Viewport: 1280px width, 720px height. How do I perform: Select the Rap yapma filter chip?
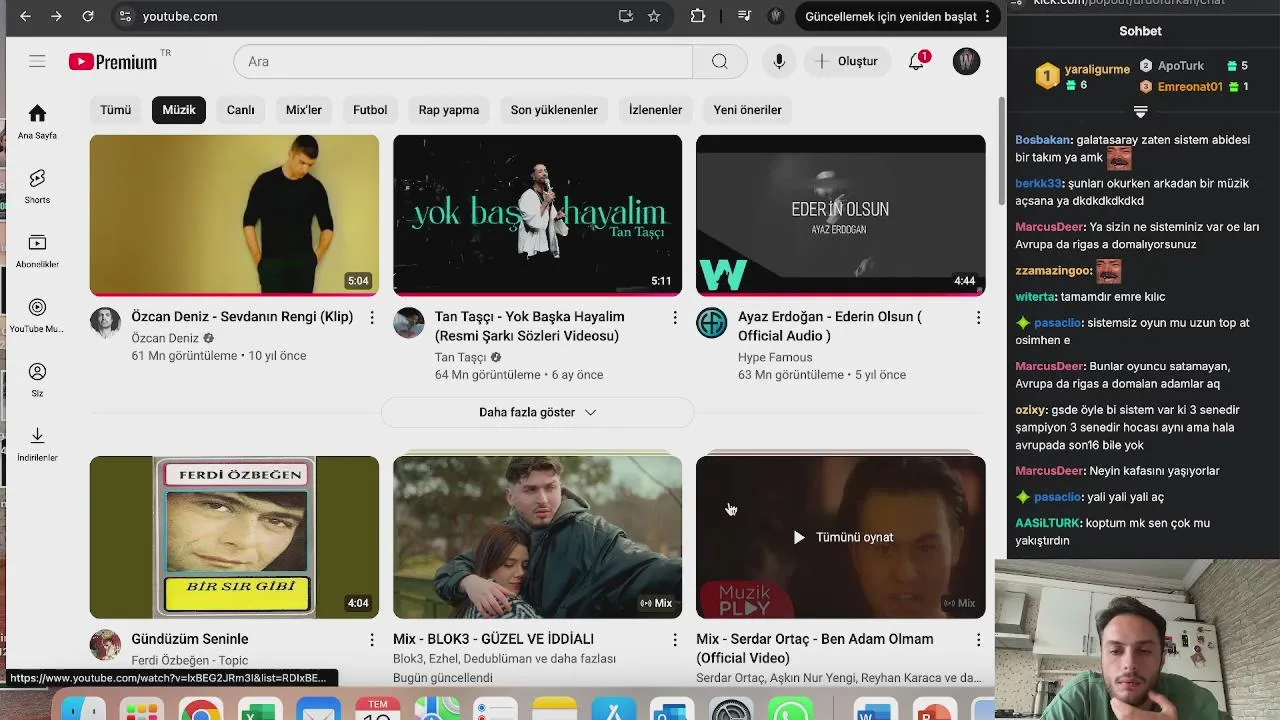(449, 110)
